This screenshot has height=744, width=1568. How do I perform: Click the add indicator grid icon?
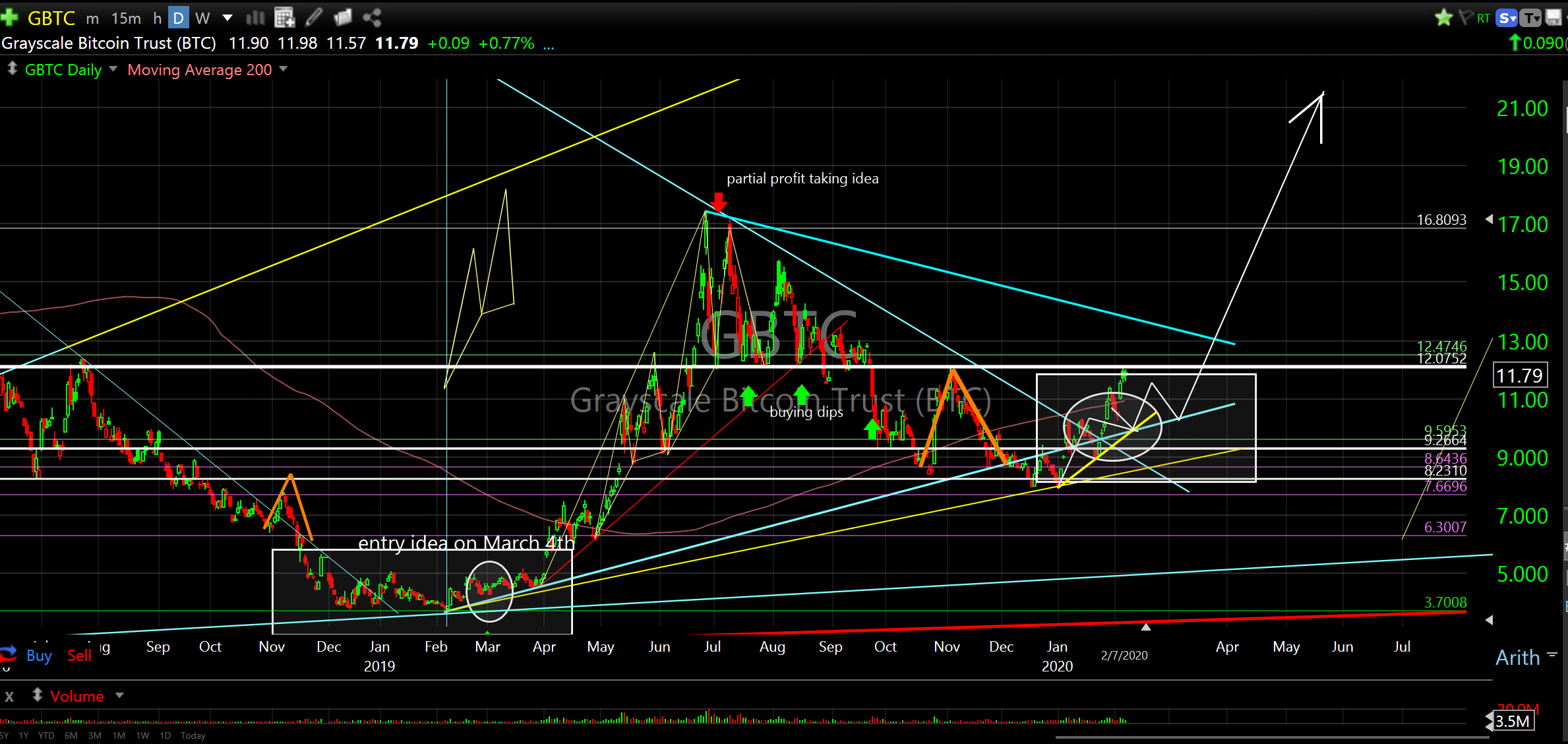(284, 18)
